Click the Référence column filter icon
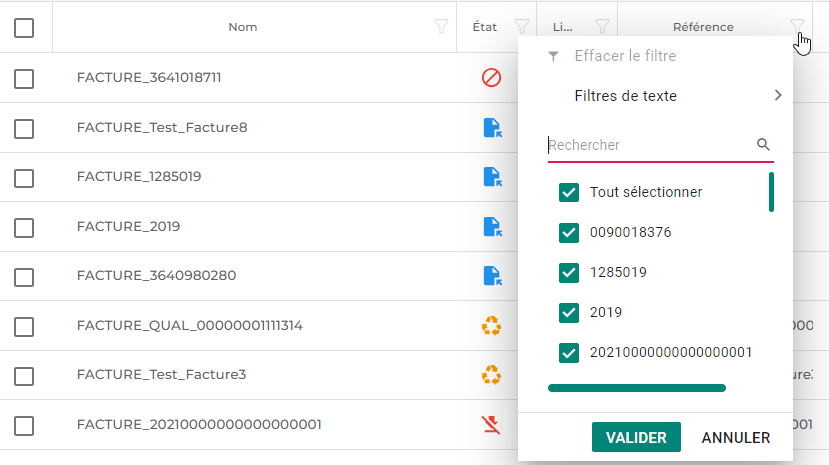829x465 pixels. coord(797,27)
